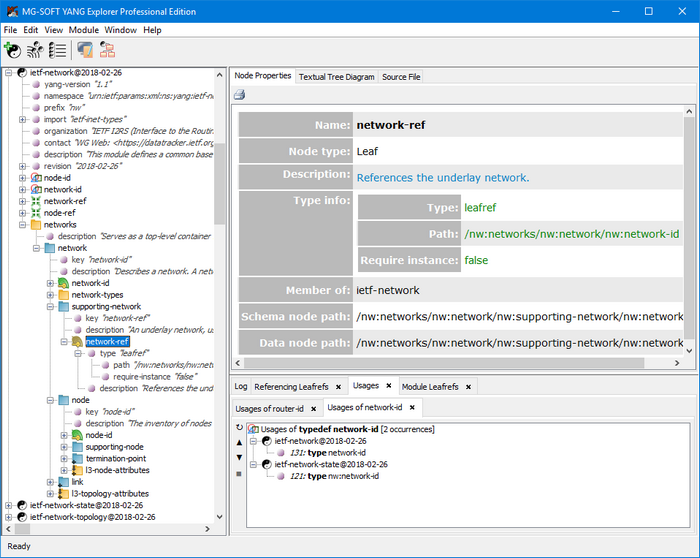Close the Referencing Leafrefs tab

[338, 387]
